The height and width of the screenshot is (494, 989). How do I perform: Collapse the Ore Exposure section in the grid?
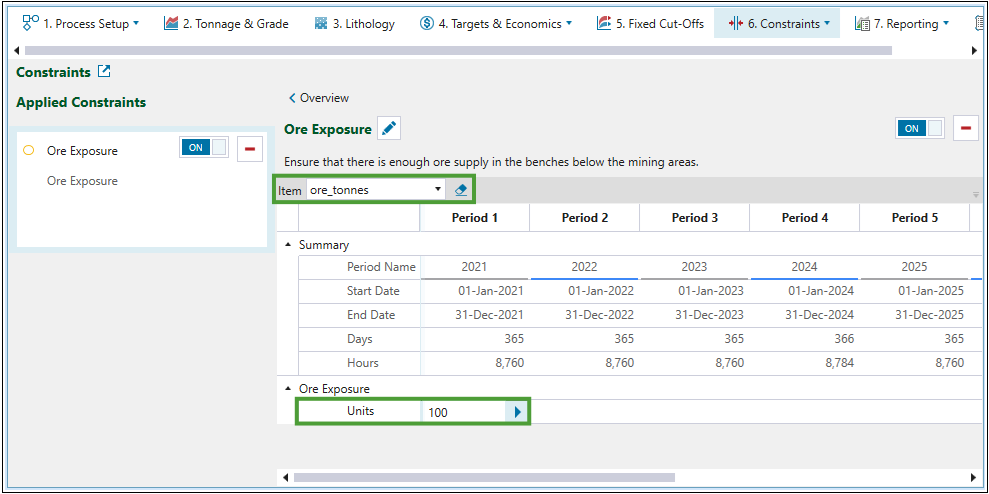(289, 389)
